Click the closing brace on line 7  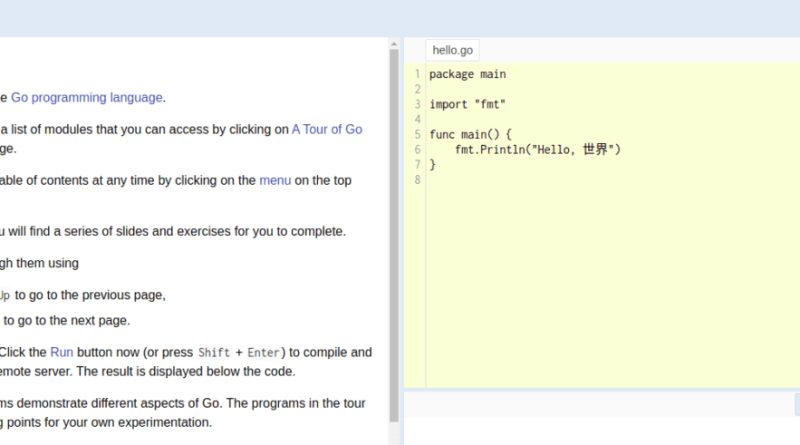(x=433, y=165)
